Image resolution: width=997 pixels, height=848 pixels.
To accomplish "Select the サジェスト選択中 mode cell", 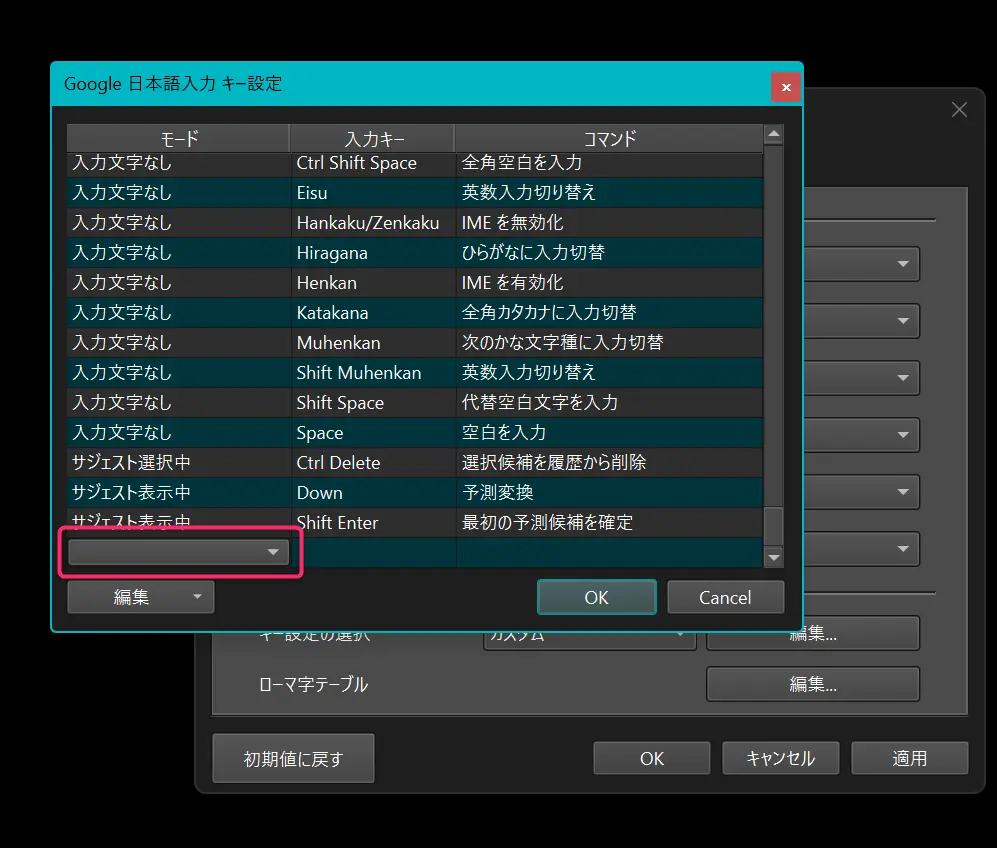I will coord(179,463).
